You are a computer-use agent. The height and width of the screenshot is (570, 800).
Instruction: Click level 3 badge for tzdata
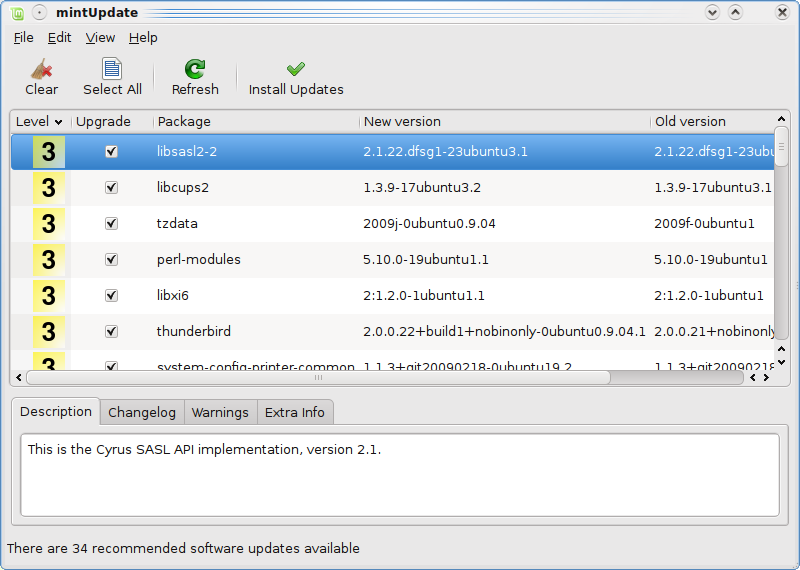pos(48,224)
